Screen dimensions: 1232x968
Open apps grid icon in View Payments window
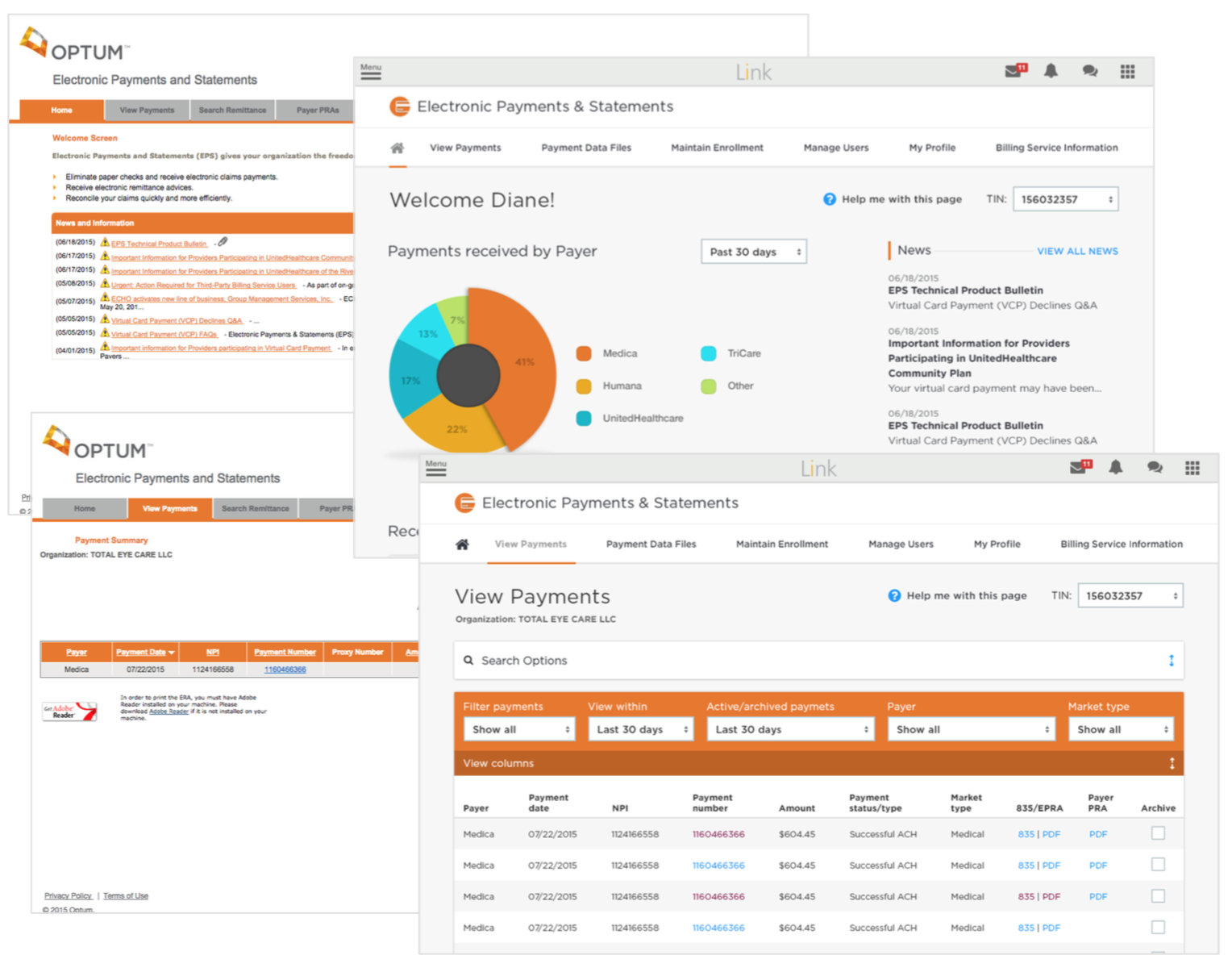1192,468
